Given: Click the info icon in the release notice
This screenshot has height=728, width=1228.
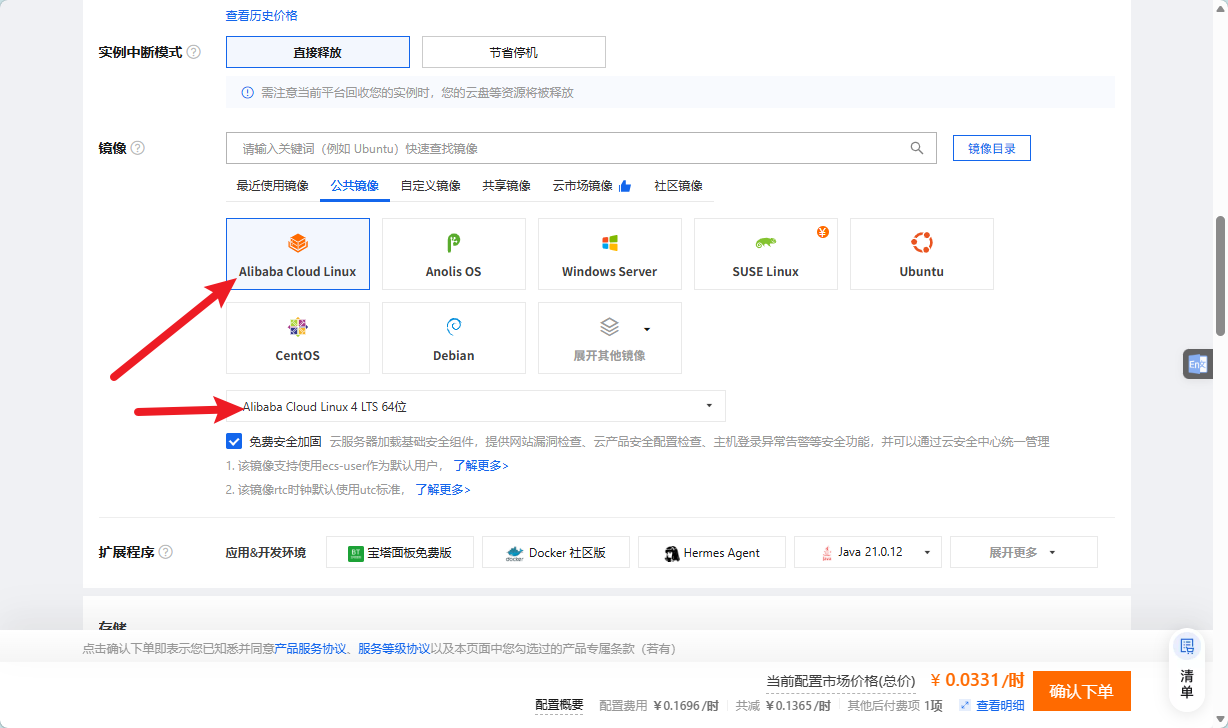Looking at the screenshot, I should tap(248, 93).
